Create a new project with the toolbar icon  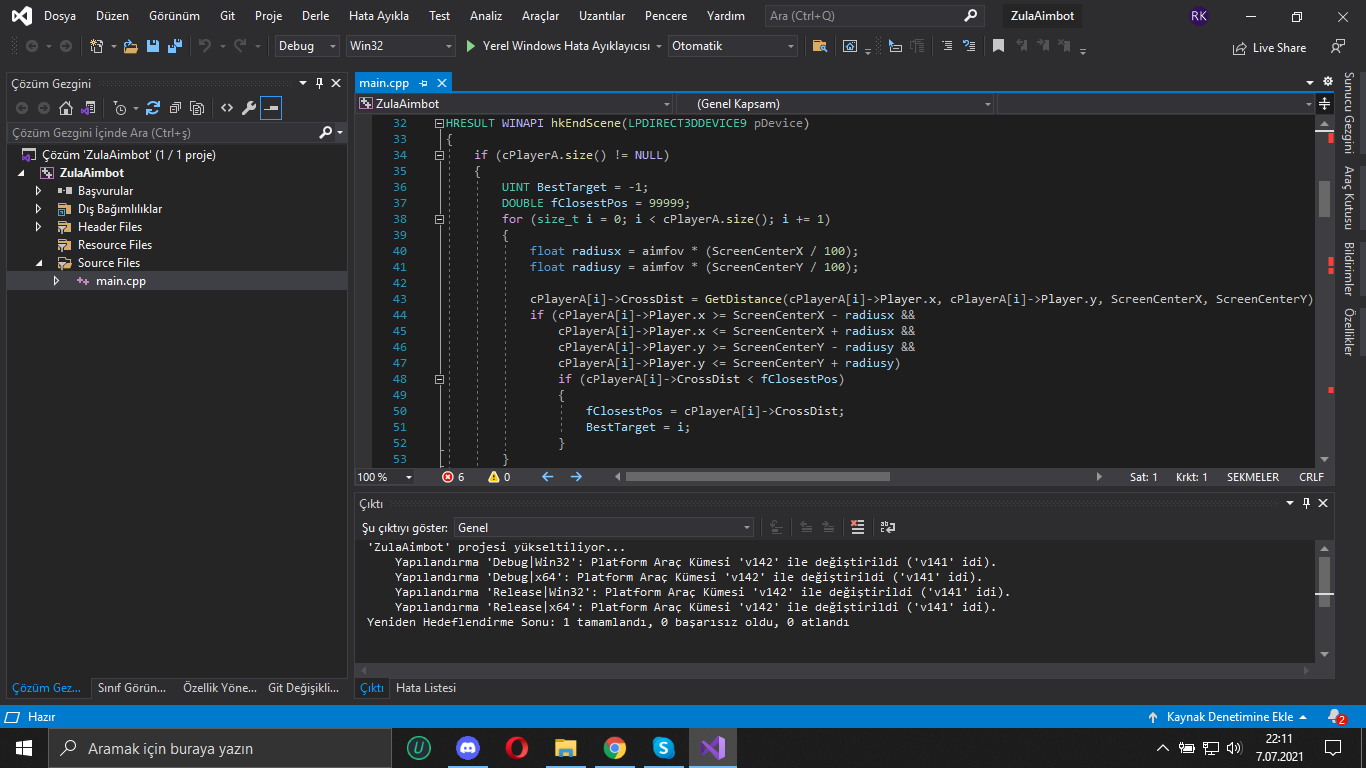(97, 46)
